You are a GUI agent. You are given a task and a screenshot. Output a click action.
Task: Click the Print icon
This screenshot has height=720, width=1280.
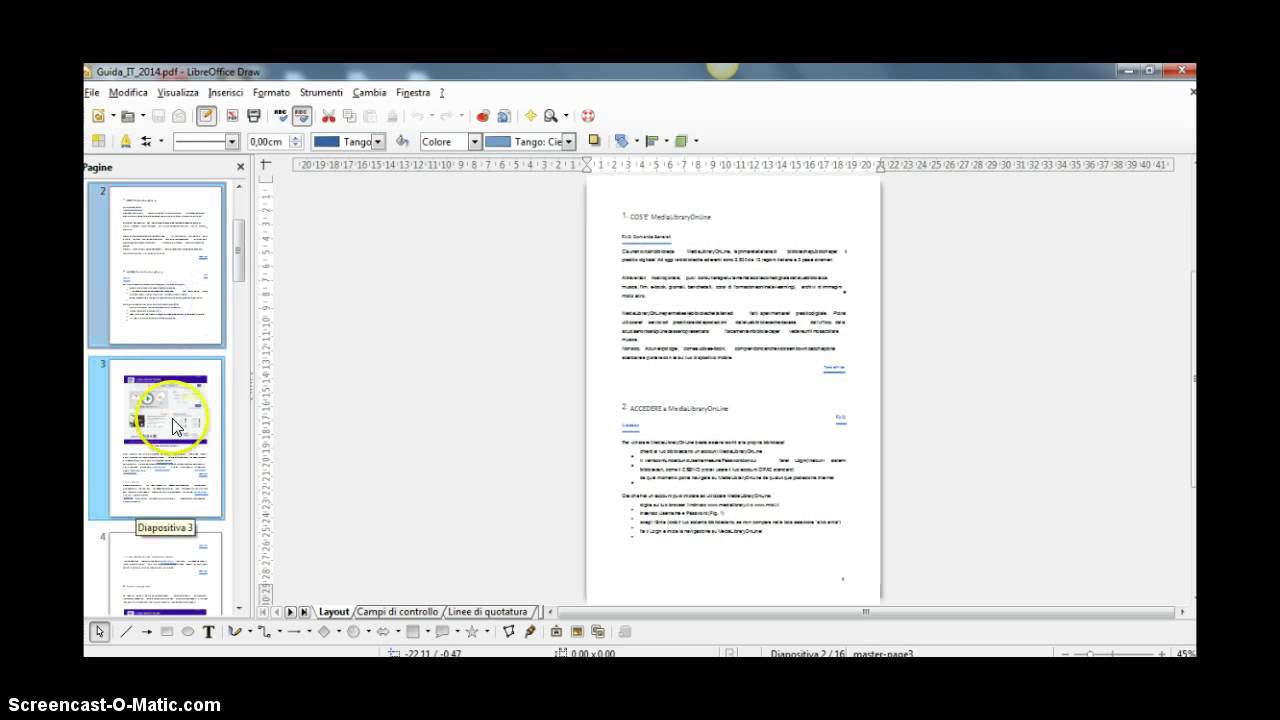pos(254,116)
